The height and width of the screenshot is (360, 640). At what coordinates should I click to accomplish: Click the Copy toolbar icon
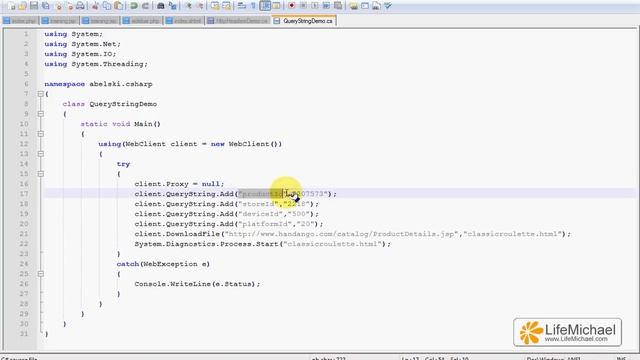point(107,6)
